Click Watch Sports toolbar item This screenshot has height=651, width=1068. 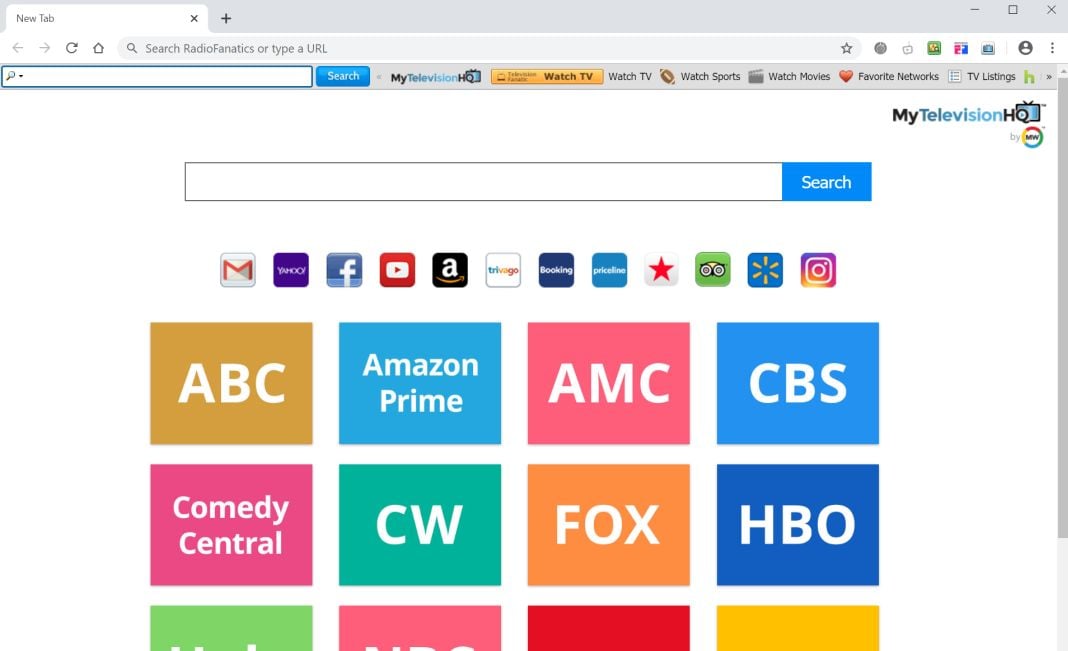click(x=700, y=77)
